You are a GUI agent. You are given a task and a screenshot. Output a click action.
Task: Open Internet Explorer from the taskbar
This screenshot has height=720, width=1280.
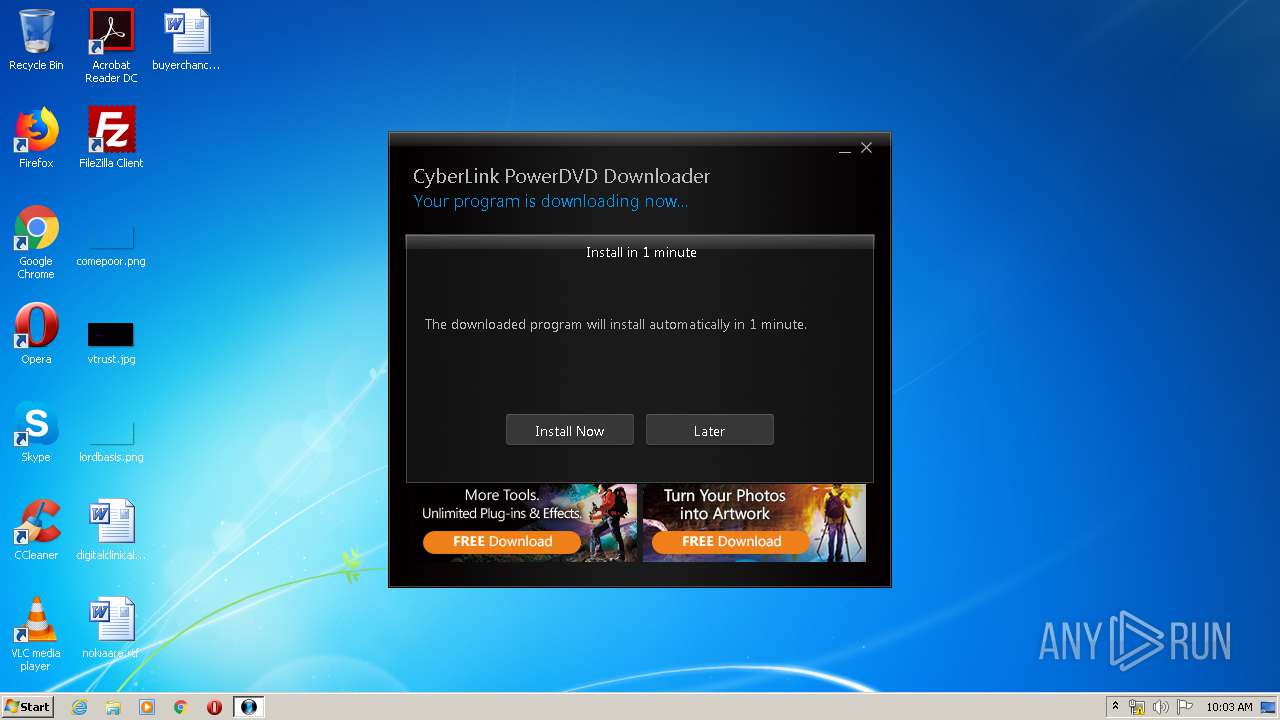[x=79, y=707]
